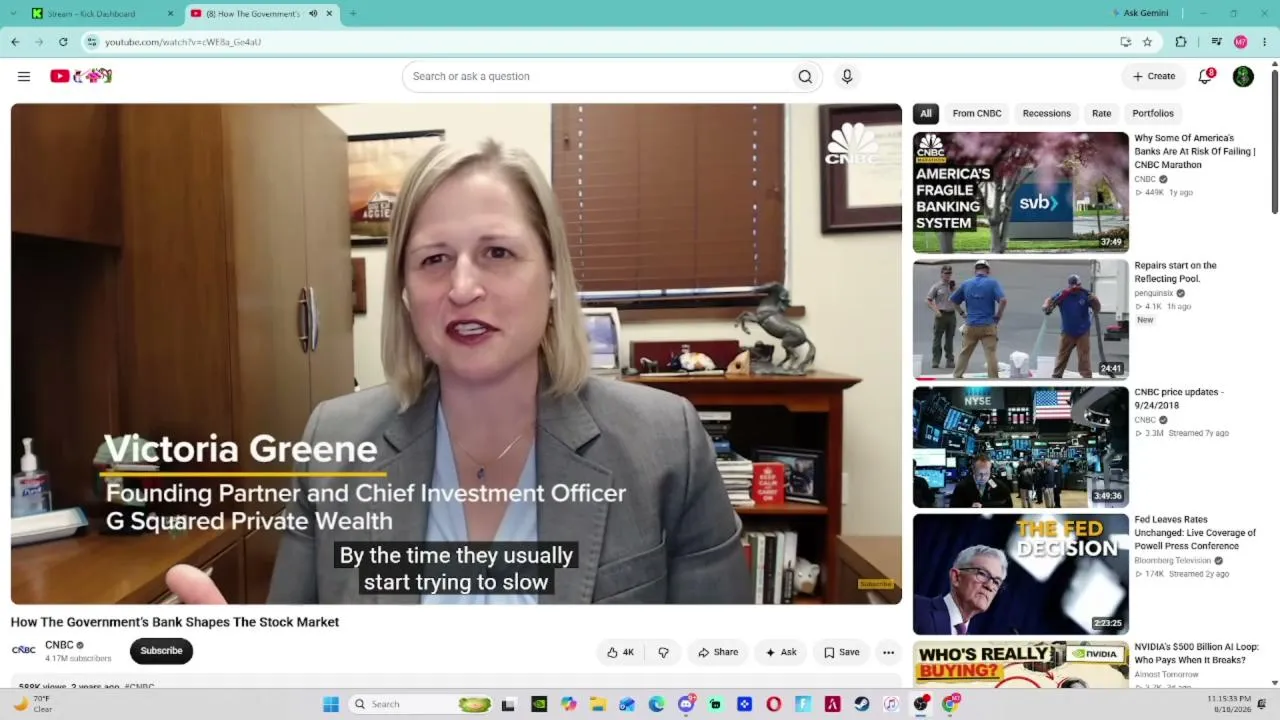This screenshot has width=1280, height=720.
Task: Mute the YouTube tab's audio icon
Action: [x=313, y=14]
